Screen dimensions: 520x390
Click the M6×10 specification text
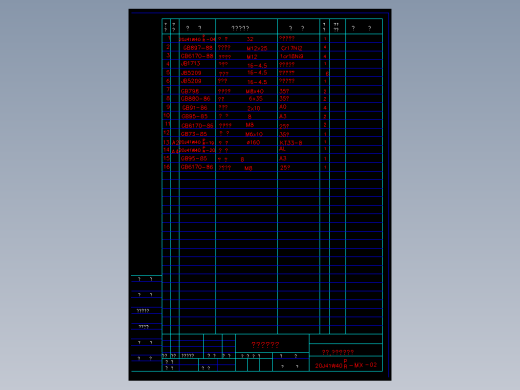pyautogui.click(x=254, y=134)
